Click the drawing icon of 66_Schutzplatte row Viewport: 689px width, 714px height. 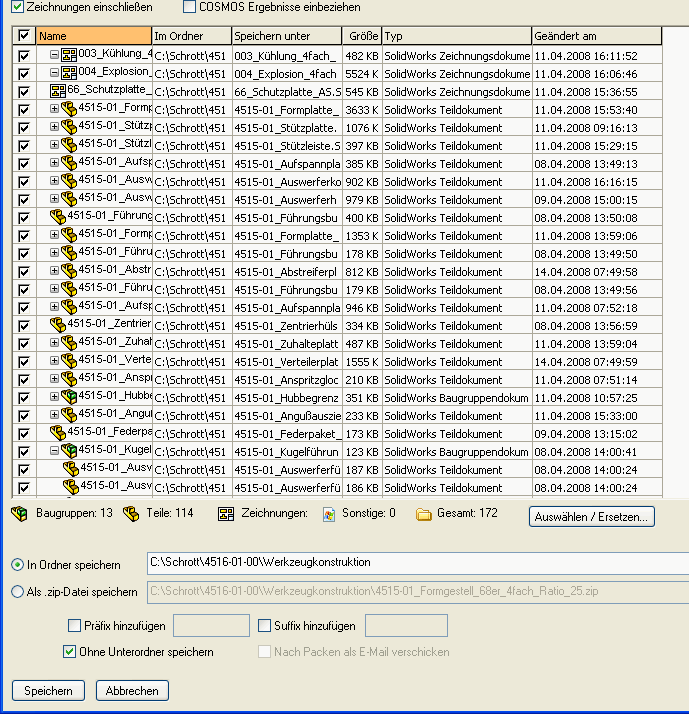coord(58,91)
